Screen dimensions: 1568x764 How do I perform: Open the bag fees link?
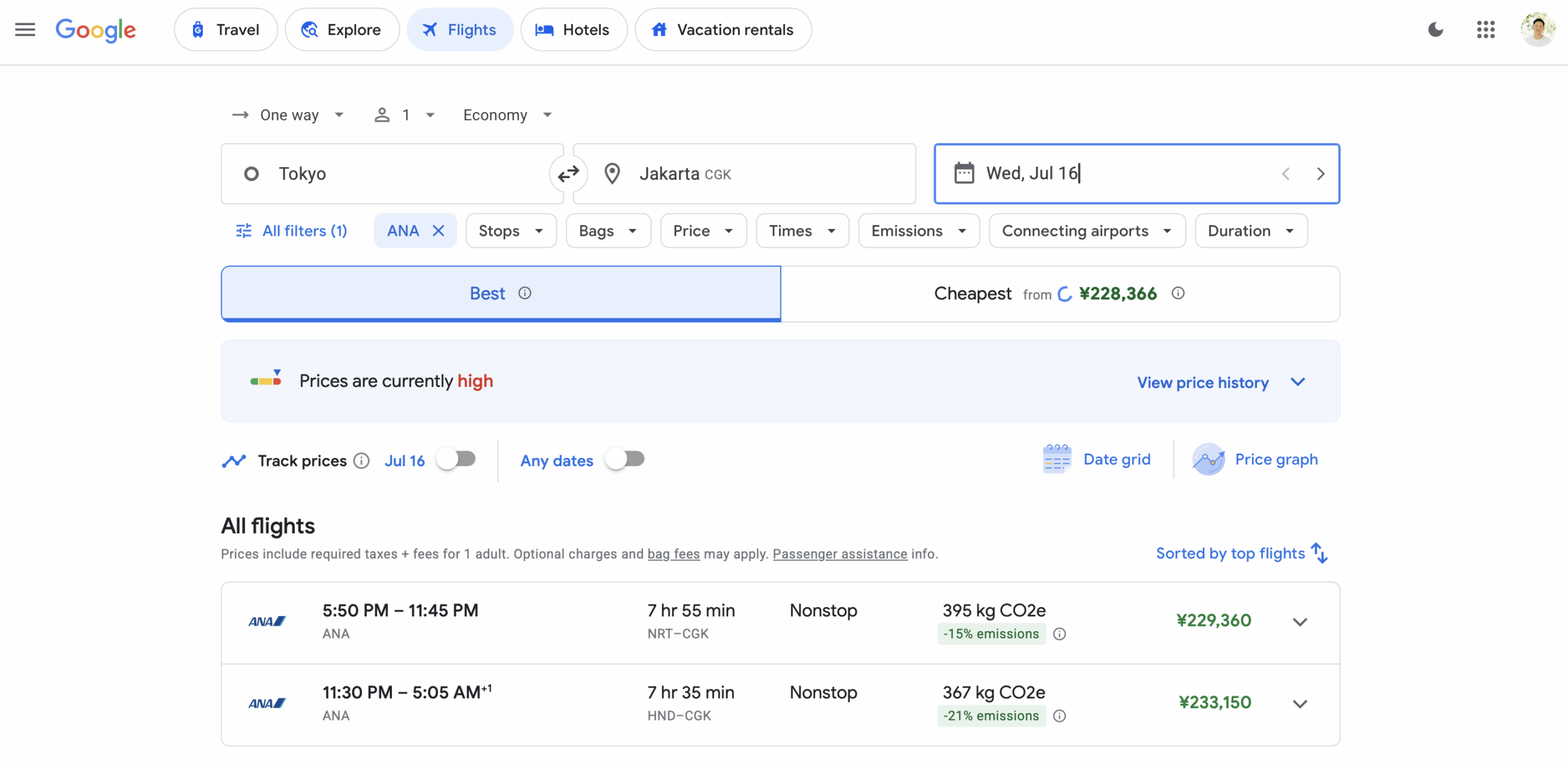674,554
